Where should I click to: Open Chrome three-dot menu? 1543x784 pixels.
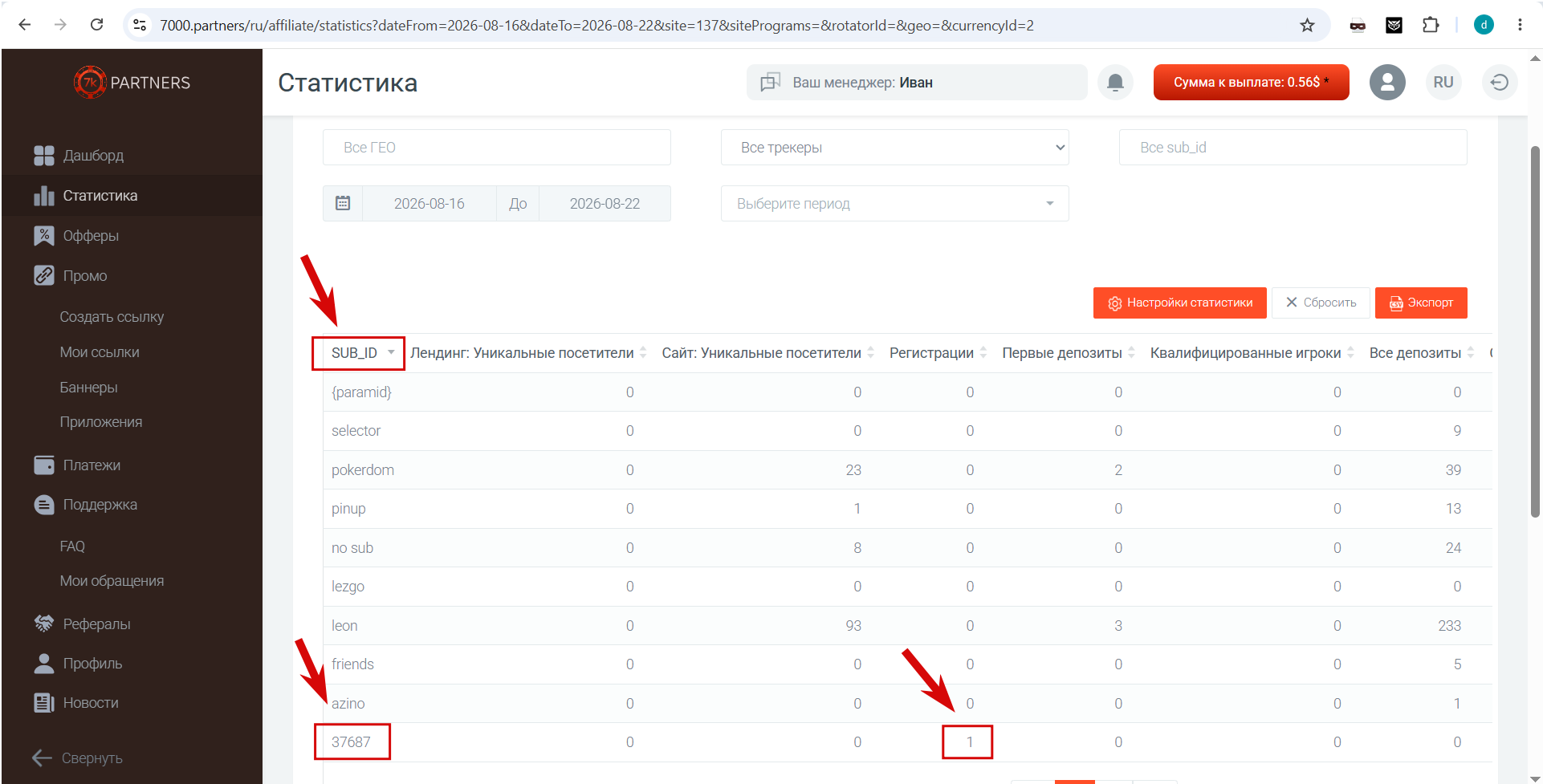1520,25
